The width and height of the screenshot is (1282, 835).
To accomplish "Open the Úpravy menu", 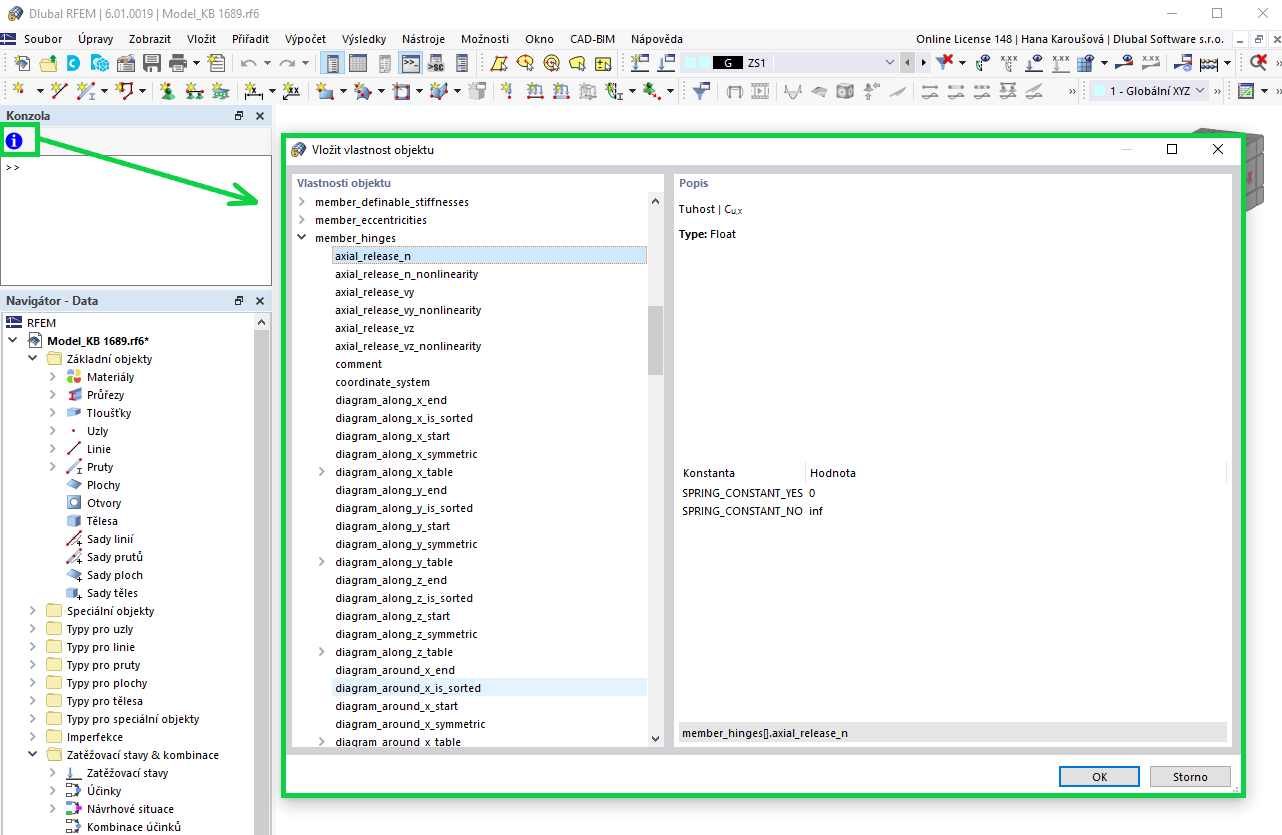I will pos(96,39).
